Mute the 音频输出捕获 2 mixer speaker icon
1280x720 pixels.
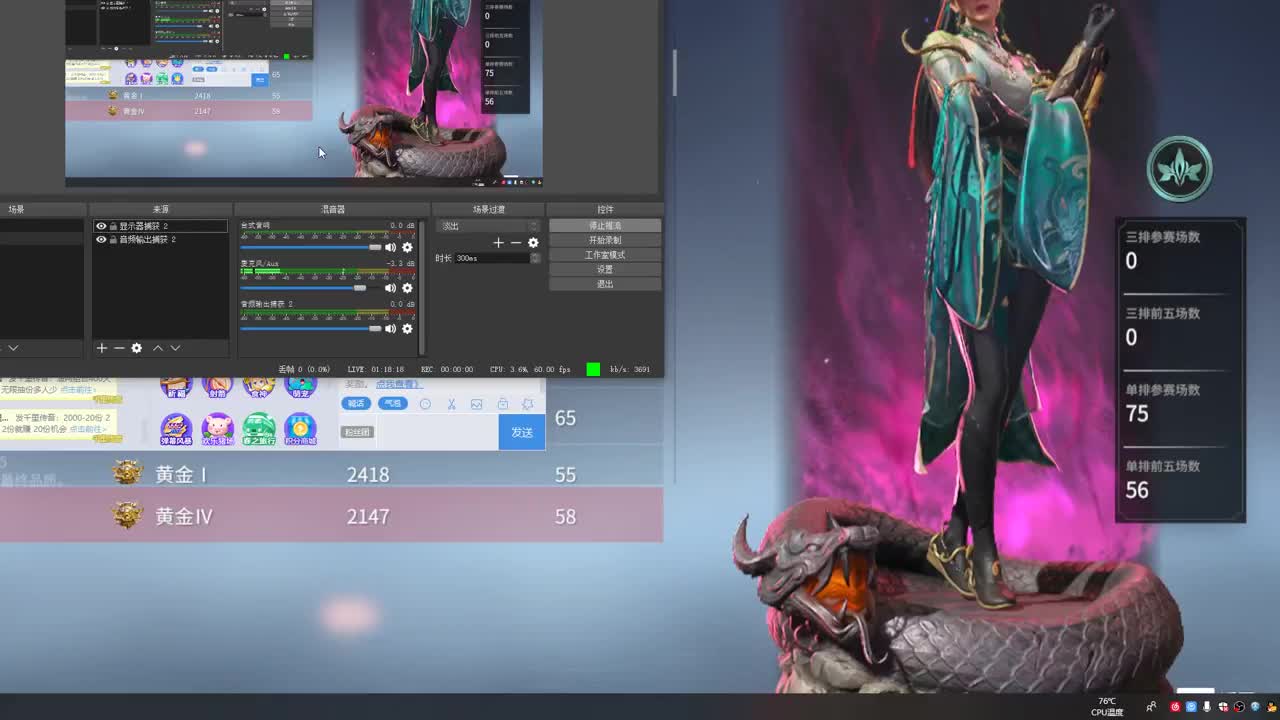(x=391, y=328)
